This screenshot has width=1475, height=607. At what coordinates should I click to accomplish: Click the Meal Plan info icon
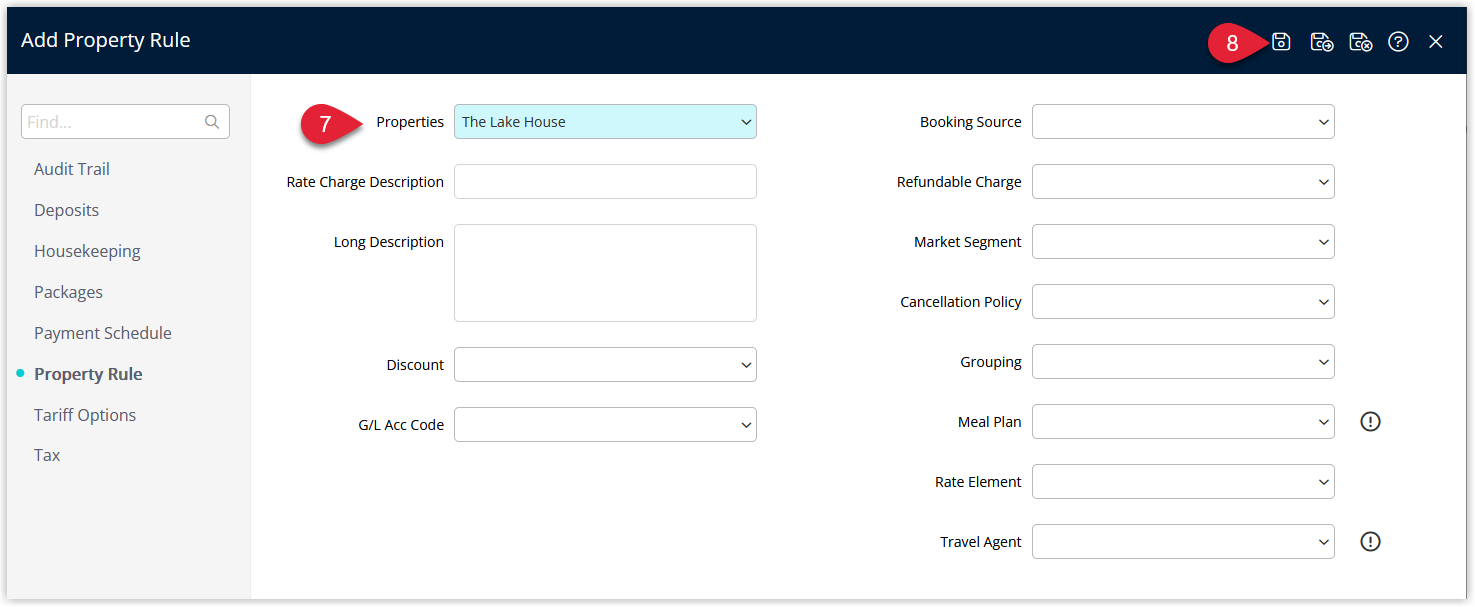click(1371, 422)
